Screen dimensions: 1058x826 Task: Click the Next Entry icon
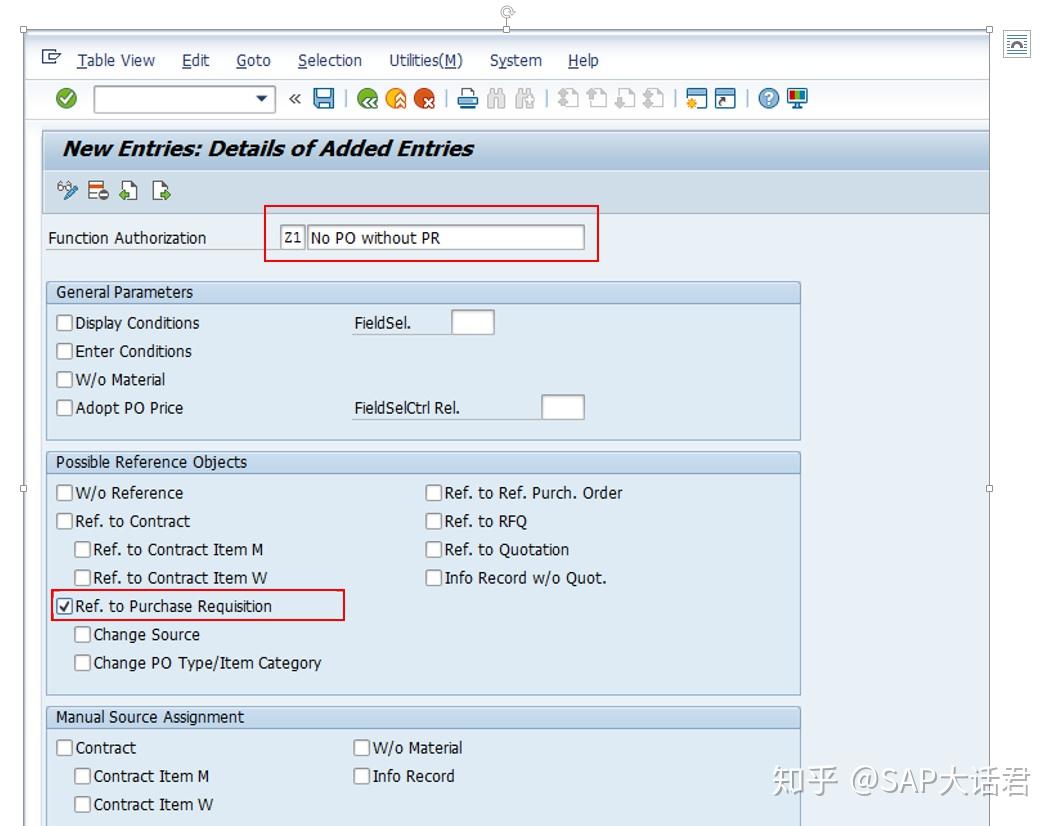161,191
